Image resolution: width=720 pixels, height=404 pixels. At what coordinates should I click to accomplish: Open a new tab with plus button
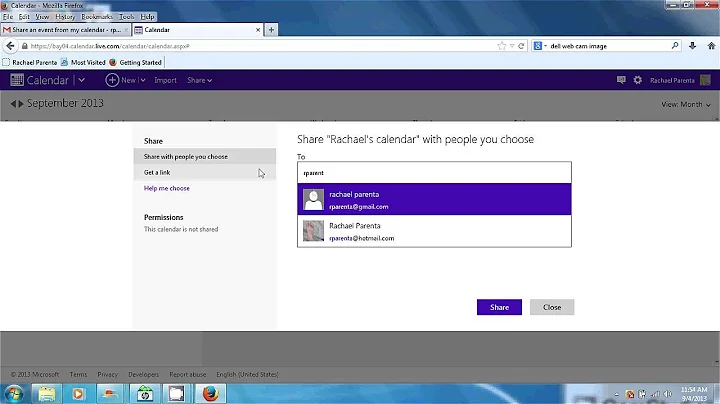coord(271,30)
